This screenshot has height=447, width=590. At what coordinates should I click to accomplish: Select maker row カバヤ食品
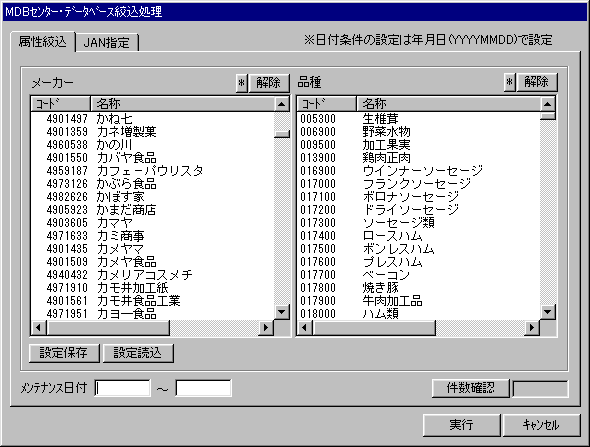pyautogui.click(x=153, y=158)
